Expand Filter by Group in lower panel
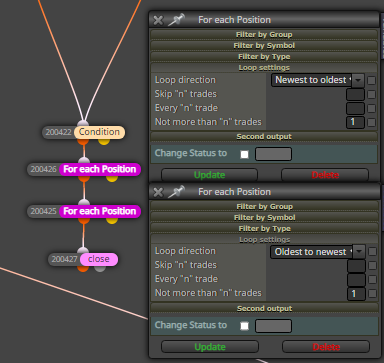384x363 pixels. pyautogui.click(x=264, y=207)
